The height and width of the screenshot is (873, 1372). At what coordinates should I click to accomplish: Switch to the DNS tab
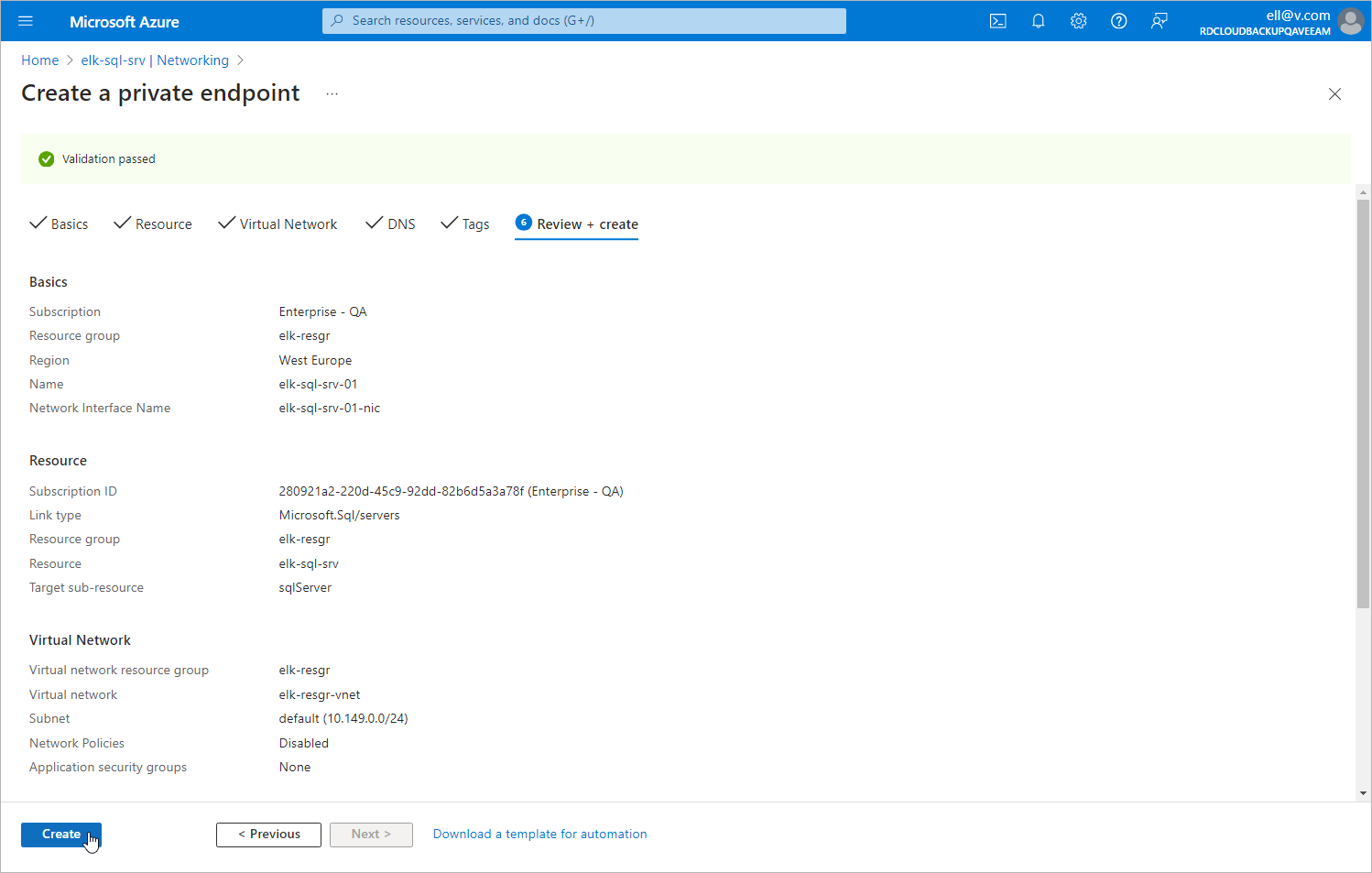pyautogui.click(x=391, y=224)
